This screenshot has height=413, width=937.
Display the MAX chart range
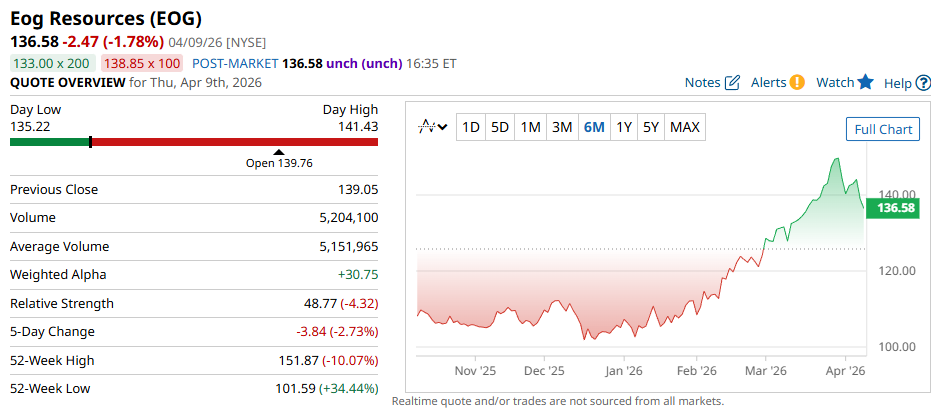point(685,127)
